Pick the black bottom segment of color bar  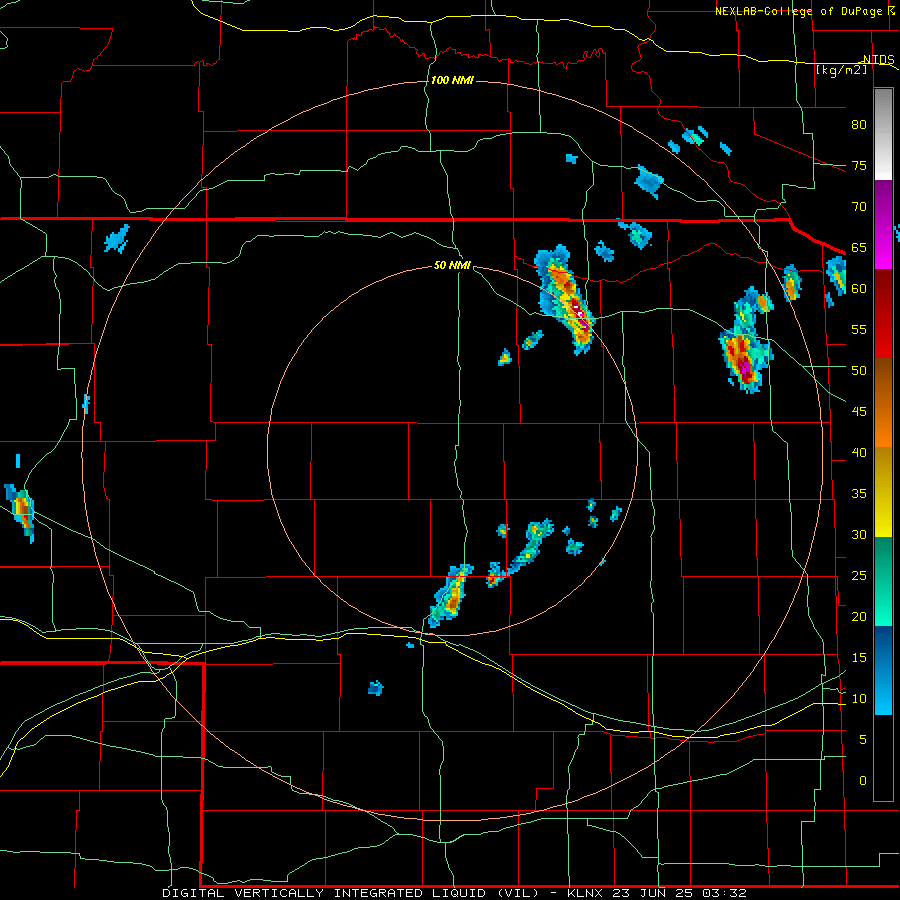883,758
